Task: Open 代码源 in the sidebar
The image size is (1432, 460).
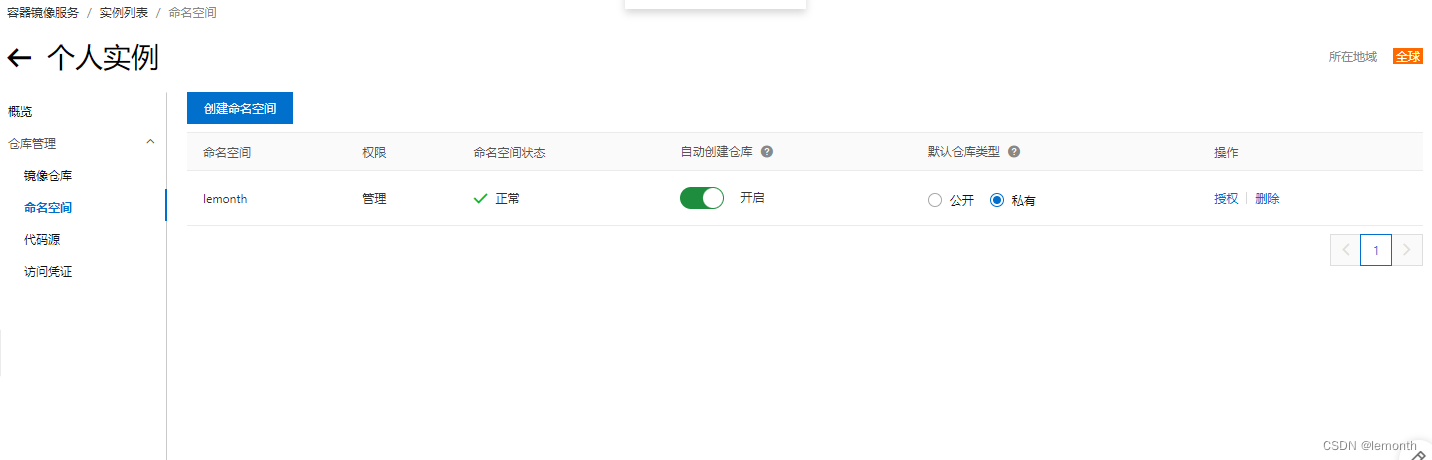Action: (x=42, y=240)
